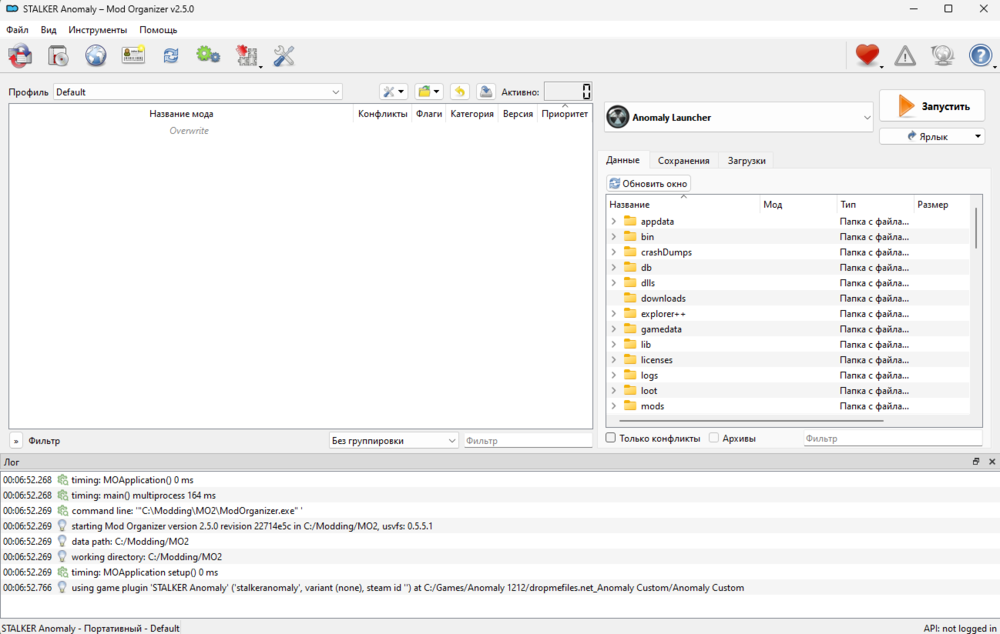Image resolution: width=1000 pixels, height=634 pixels.
Task: Click the blue question mark Help icon
Action: point(980,56)
